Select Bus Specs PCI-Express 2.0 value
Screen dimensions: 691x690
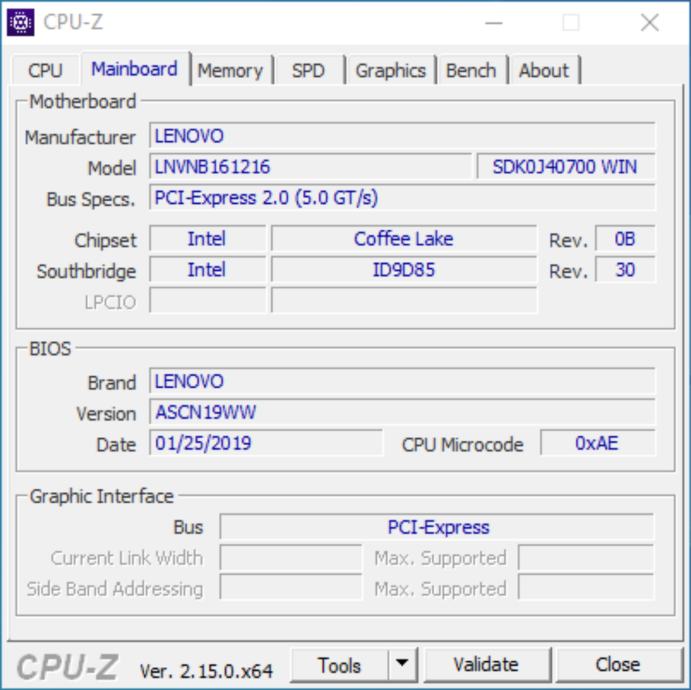click(x=402, y=197)
